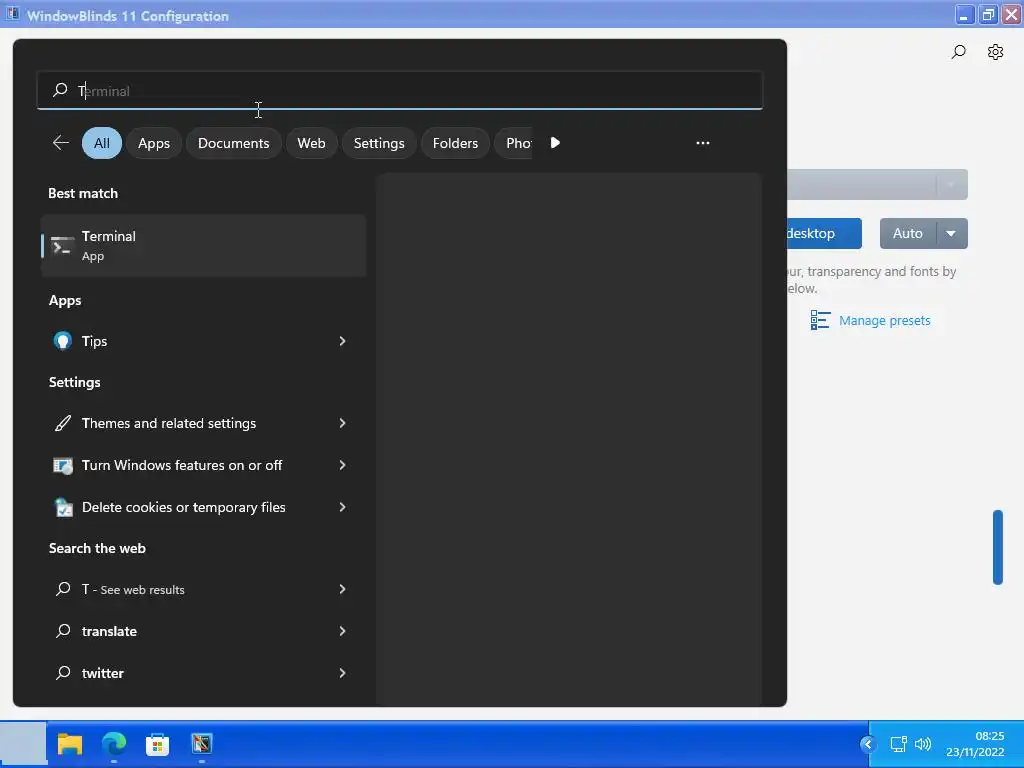Click magnifier icon beside 'twitter' suggestion
Image resolution: width=1024 pixels, height=768 pixels.
click(x=63, y=673)
